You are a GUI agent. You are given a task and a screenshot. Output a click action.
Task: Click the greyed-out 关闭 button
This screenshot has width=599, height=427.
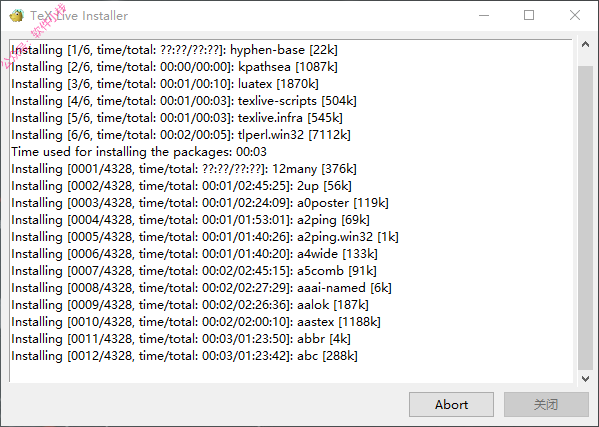coord(546,404)
